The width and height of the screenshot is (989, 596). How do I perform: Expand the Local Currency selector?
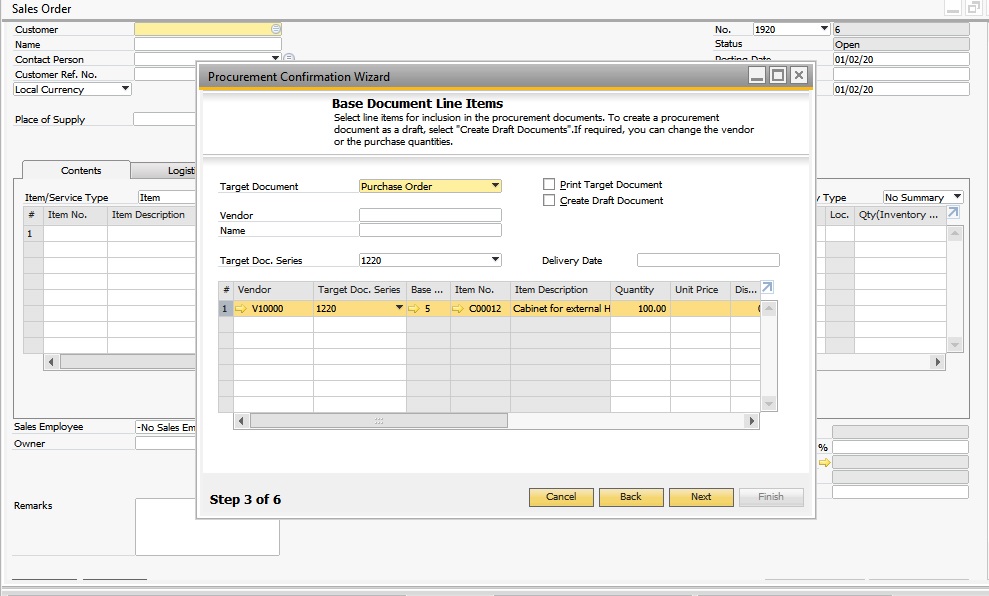tap(124, 89)
